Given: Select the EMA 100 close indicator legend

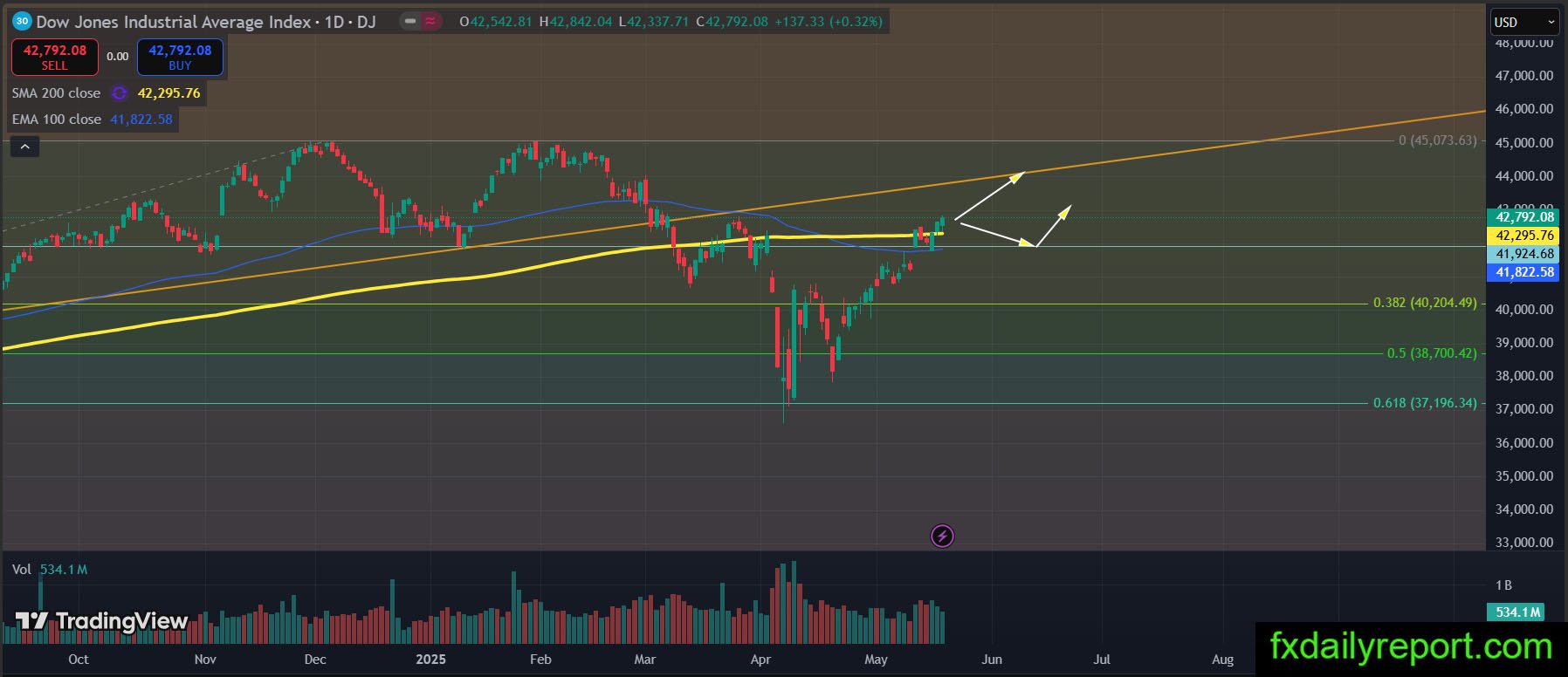Looking at the screenshot, I should (x=57, y=120).
